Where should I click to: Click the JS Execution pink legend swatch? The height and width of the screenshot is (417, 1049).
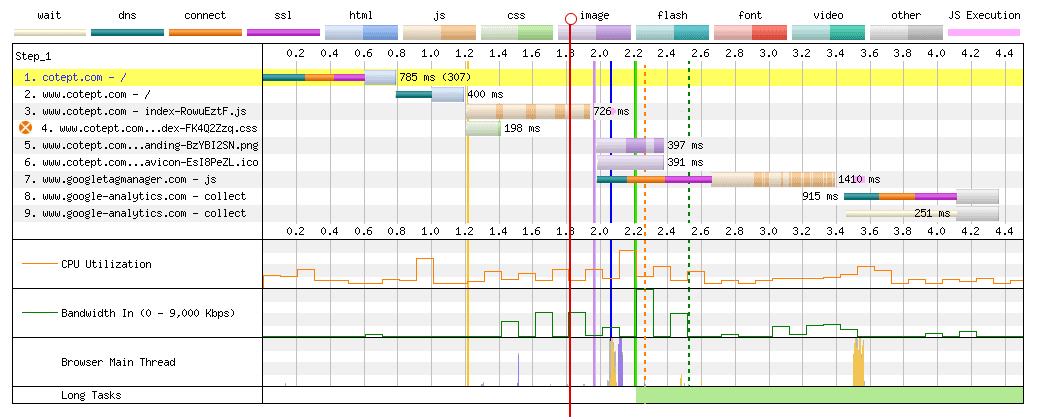point(985,32)
